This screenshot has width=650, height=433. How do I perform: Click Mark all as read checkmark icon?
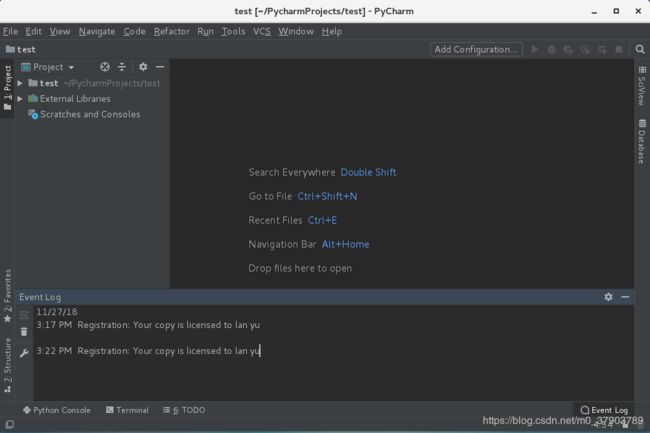point(24,315)
